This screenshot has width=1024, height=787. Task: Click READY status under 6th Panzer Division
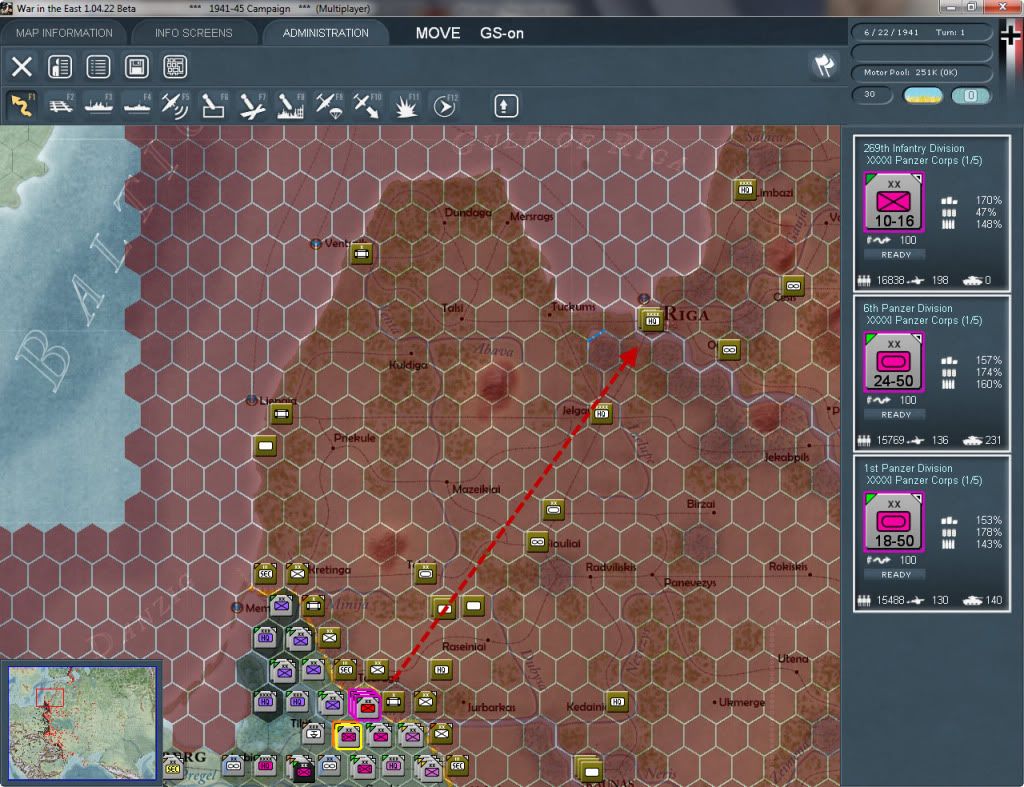point(895,415)
